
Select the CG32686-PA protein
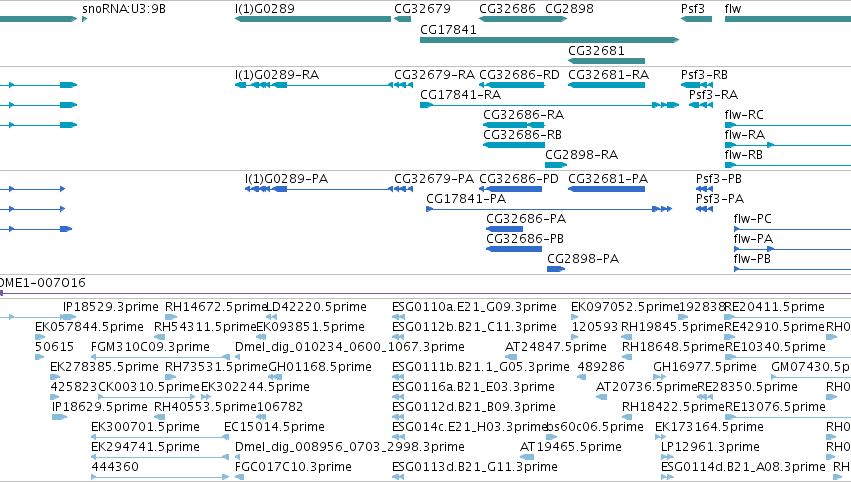[x=504, y=229]
